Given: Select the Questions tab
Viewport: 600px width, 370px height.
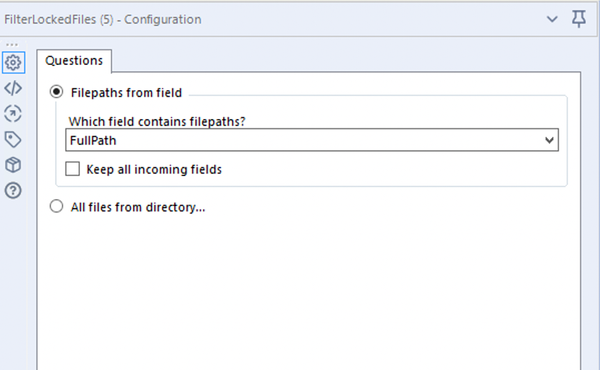Looking at the screenshot, I should point(74,60).
